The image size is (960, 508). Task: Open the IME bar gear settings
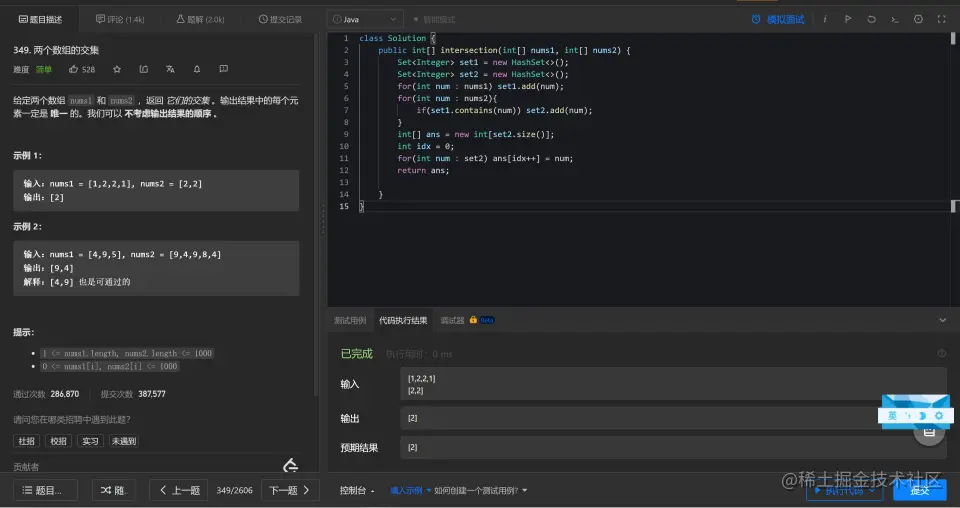pos(939,416)
